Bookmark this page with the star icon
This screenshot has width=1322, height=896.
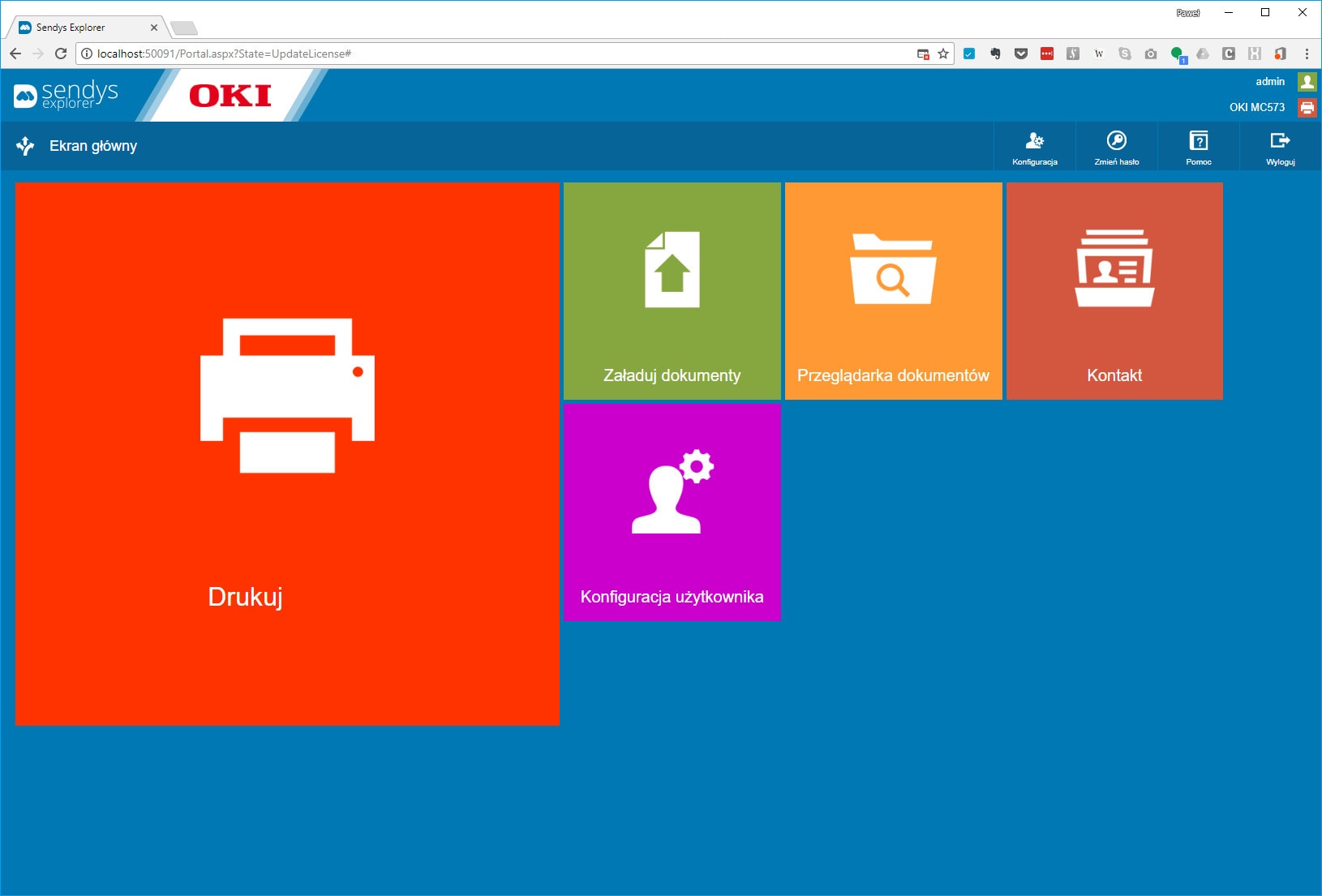(943, 54)
